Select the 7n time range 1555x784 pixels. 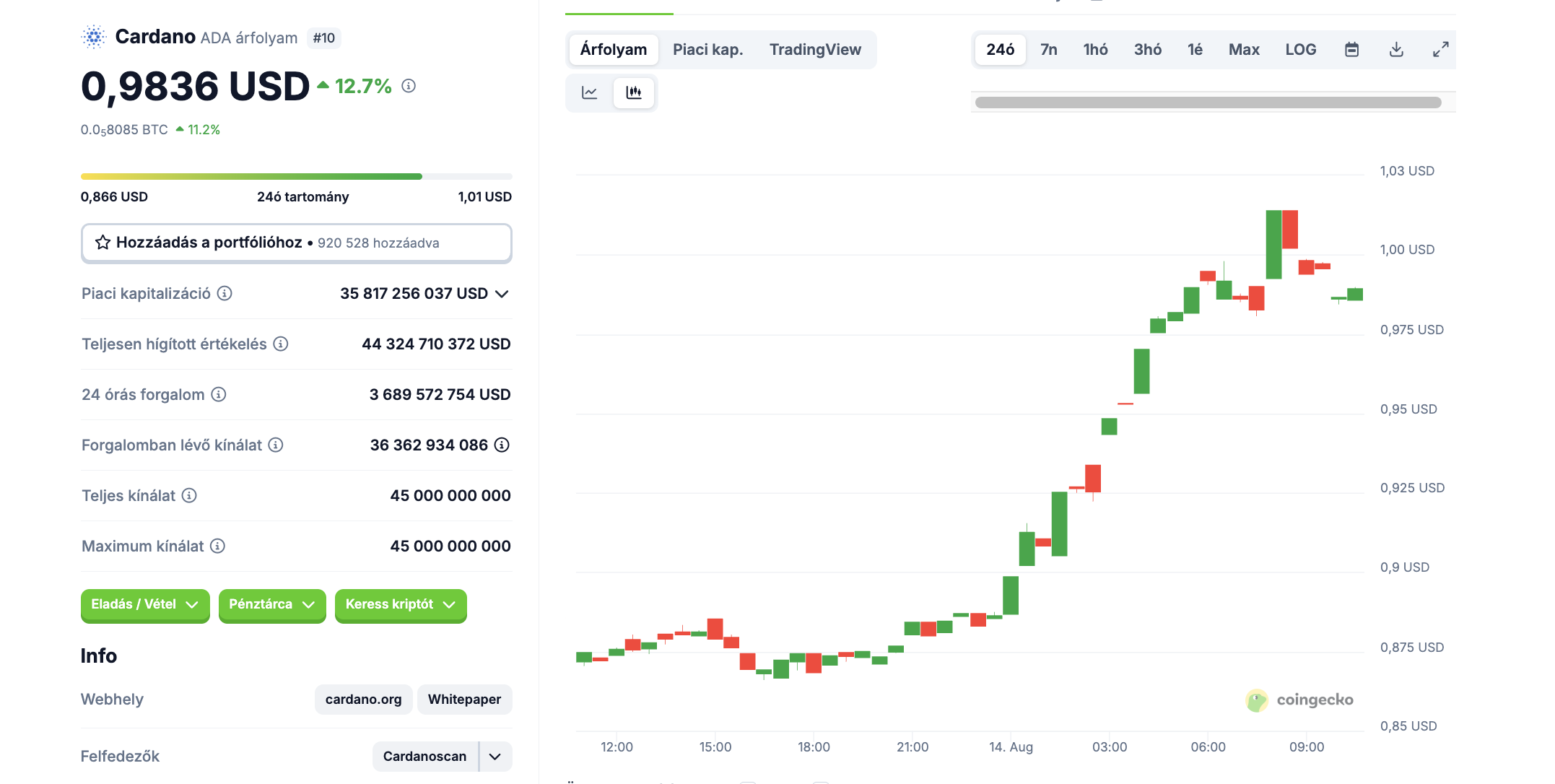pyautogui.click(x=1049, y=50)
